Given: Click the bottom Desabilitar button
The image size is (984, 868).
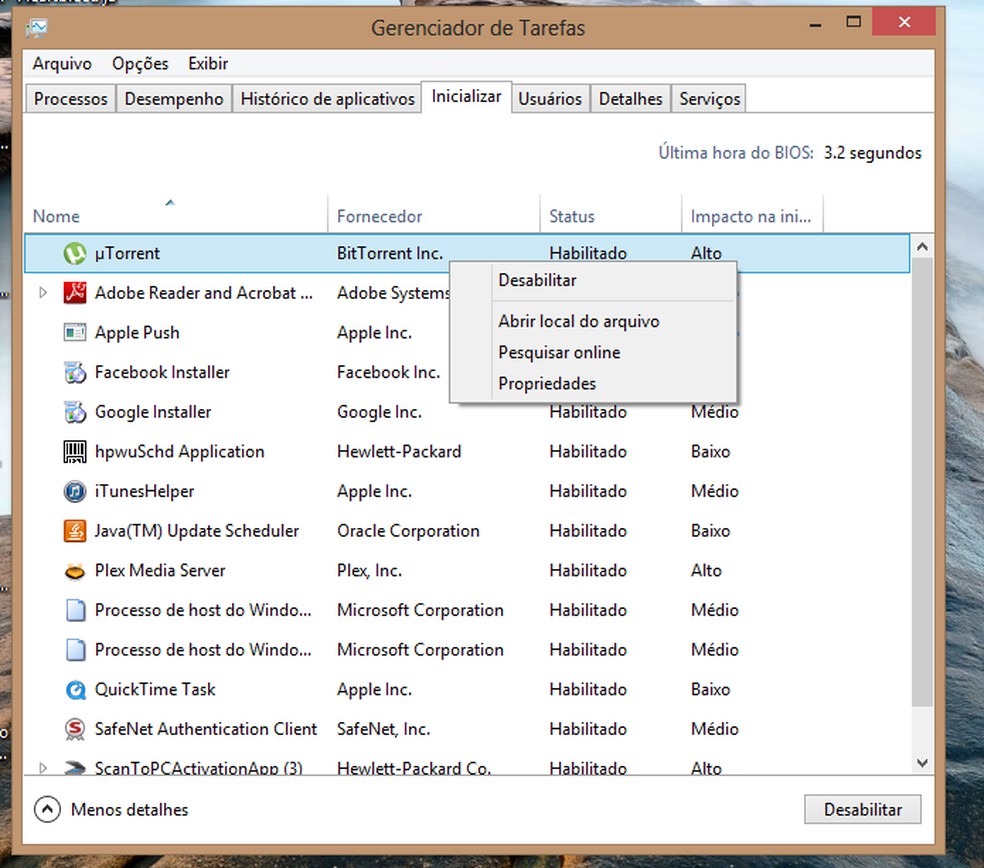Looking at the screenshot, I should [x=862, y=810].
